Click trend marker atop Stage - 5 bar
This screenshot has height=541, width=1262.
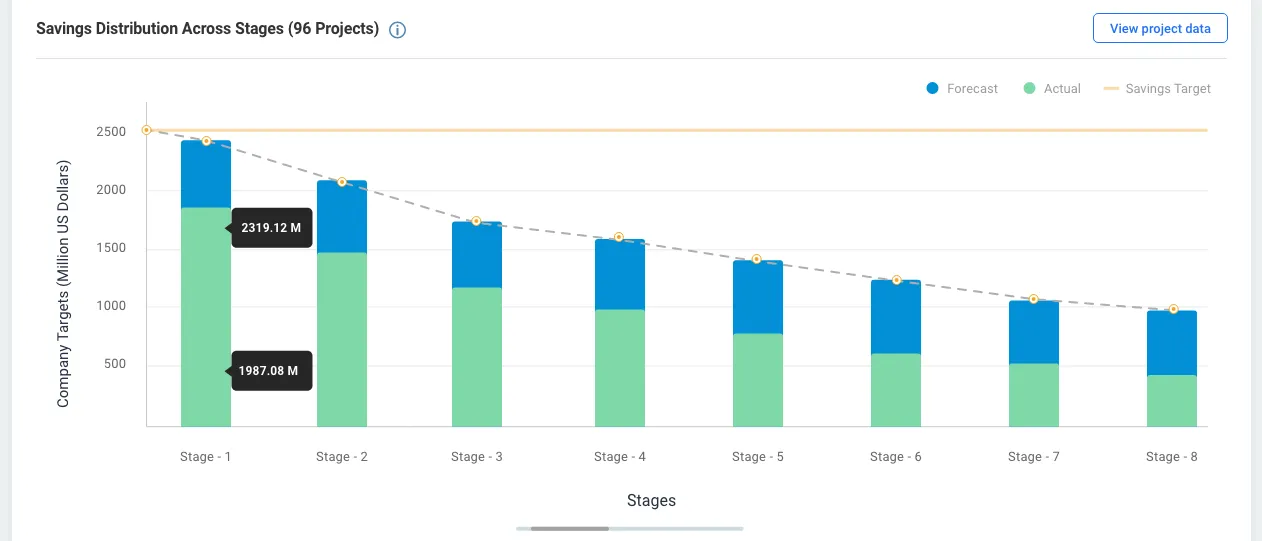tap(757, 259)
